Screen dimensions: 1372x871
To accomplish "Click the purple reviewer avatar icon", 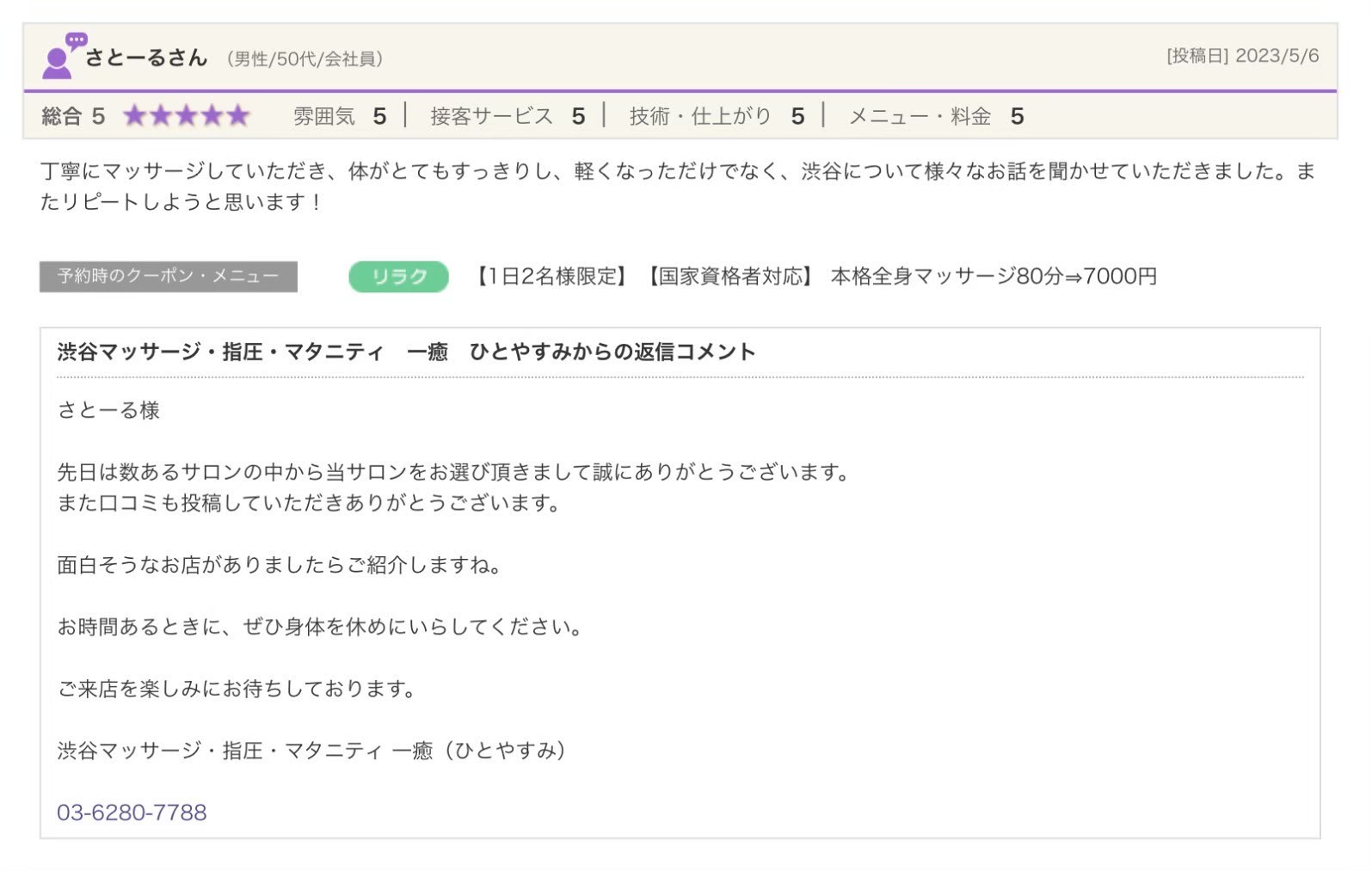I will (x=64, y=56).
